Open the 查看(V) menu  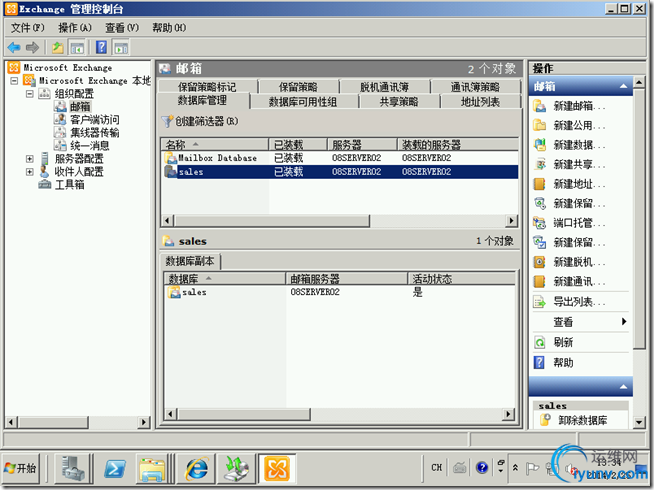click(122, 28)
